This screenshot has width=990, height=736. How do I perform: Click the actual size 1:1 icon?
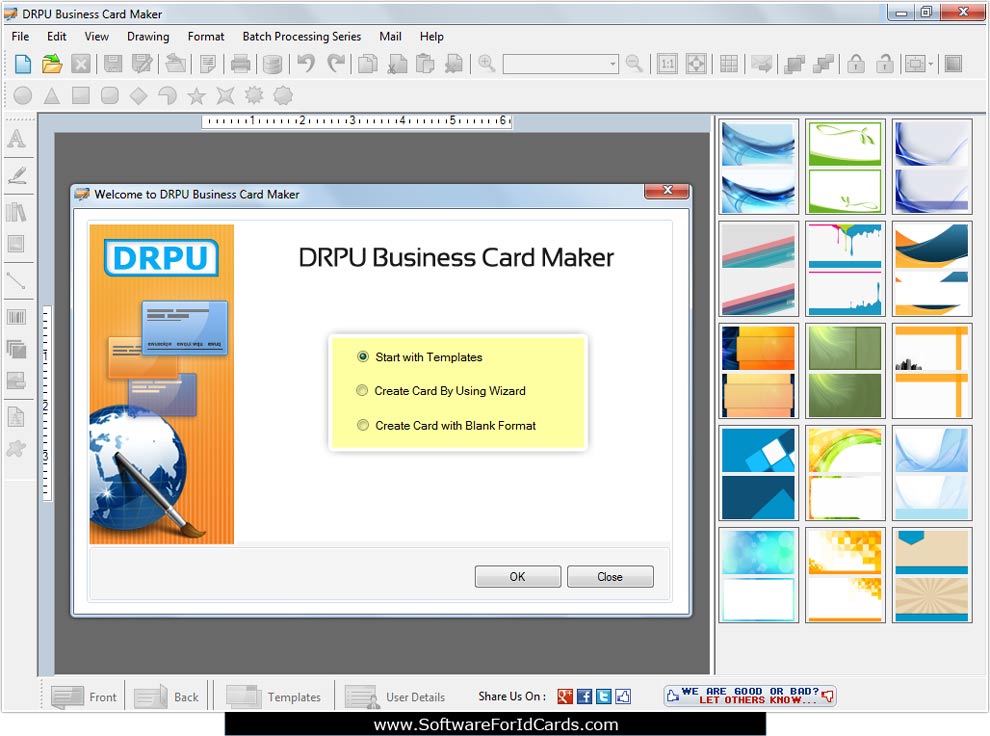pos(667,64)
